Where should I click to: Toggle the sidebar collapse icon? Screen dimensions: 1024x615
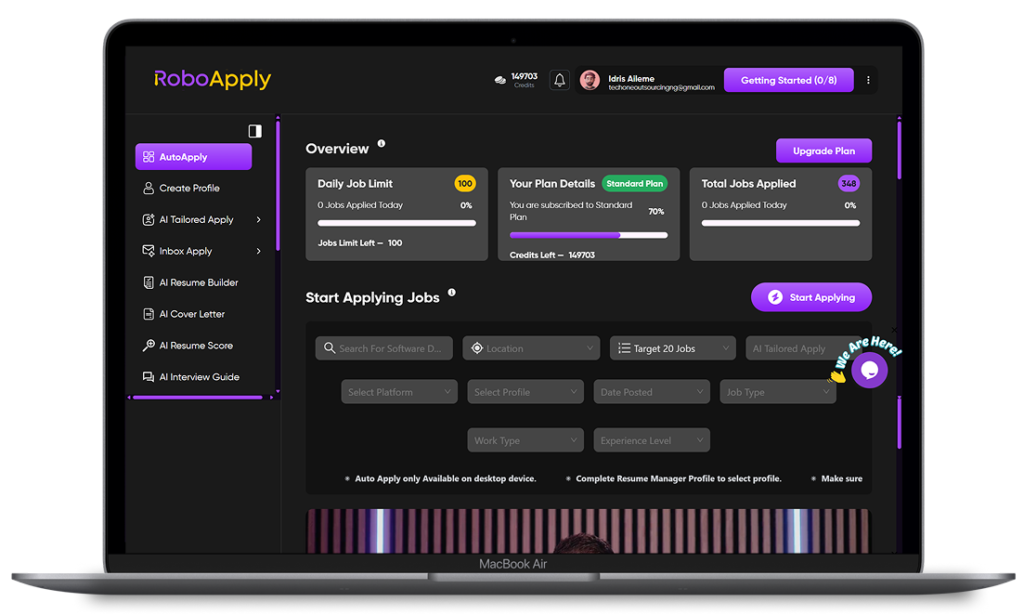255,131
